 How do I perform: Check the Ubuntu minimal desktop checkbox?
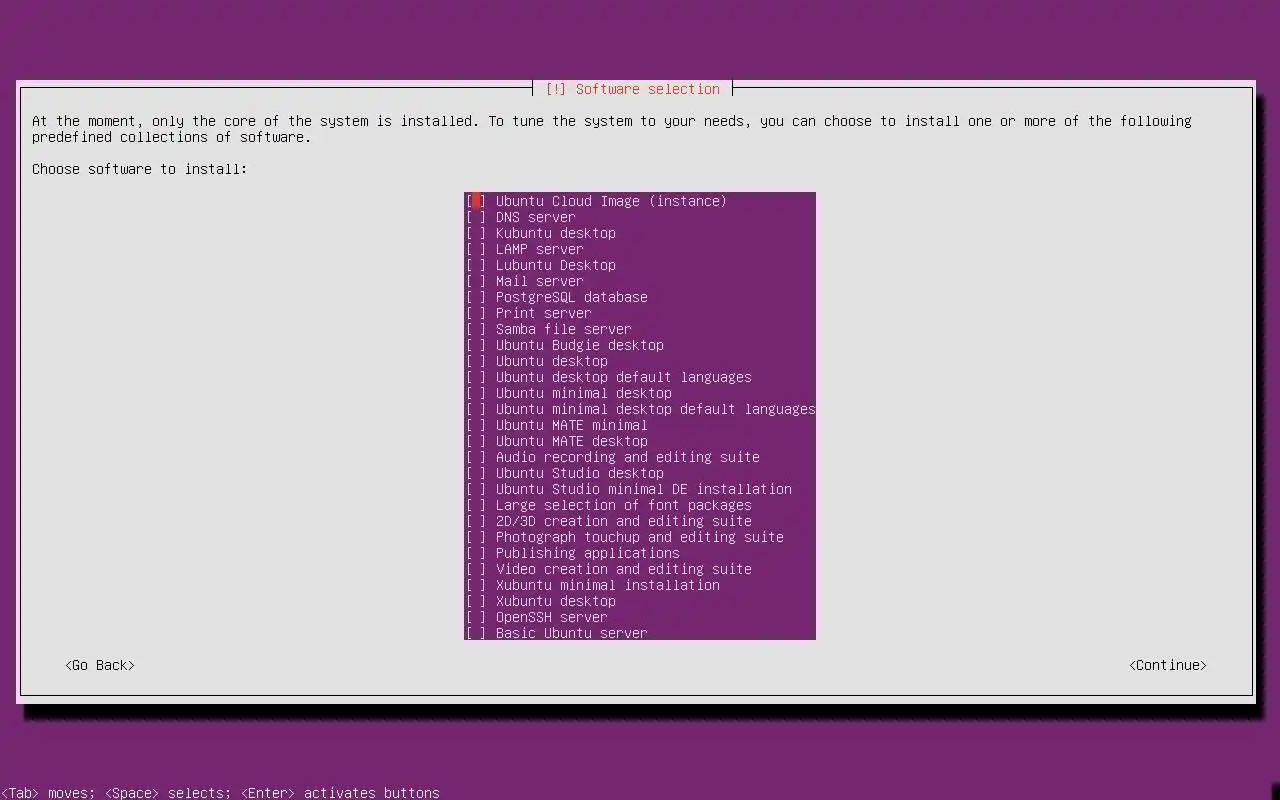pyautogui.click(x=476, y=393)
